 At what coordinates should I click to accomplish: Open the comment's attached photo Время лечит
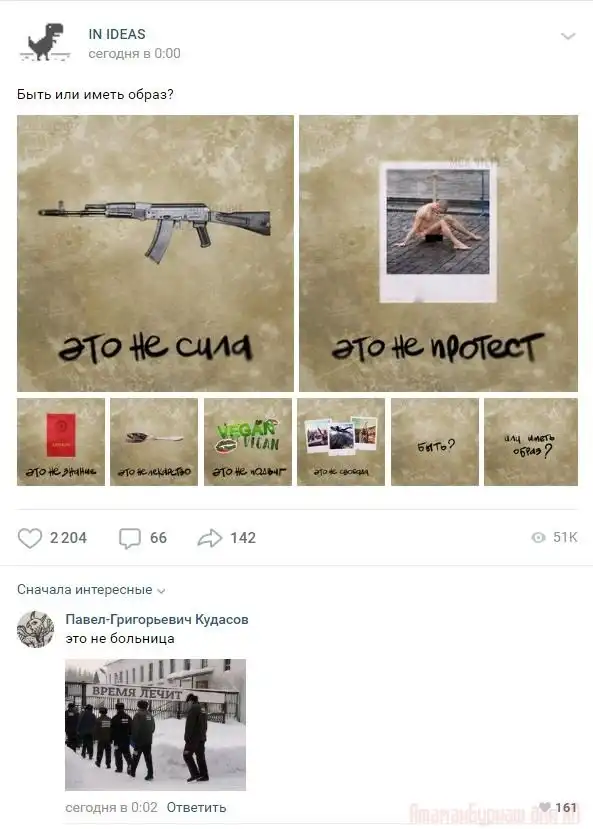coord(155,725)
